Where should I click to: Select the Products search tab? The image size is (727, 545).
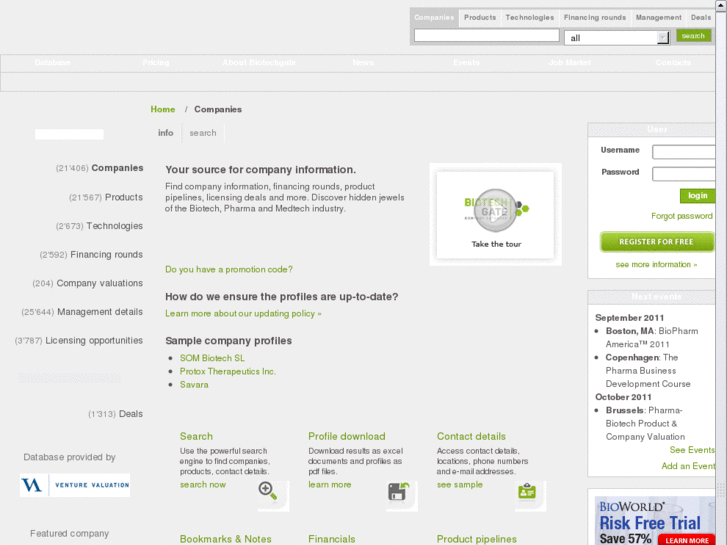pyautogui.click(x=480, y=18)
